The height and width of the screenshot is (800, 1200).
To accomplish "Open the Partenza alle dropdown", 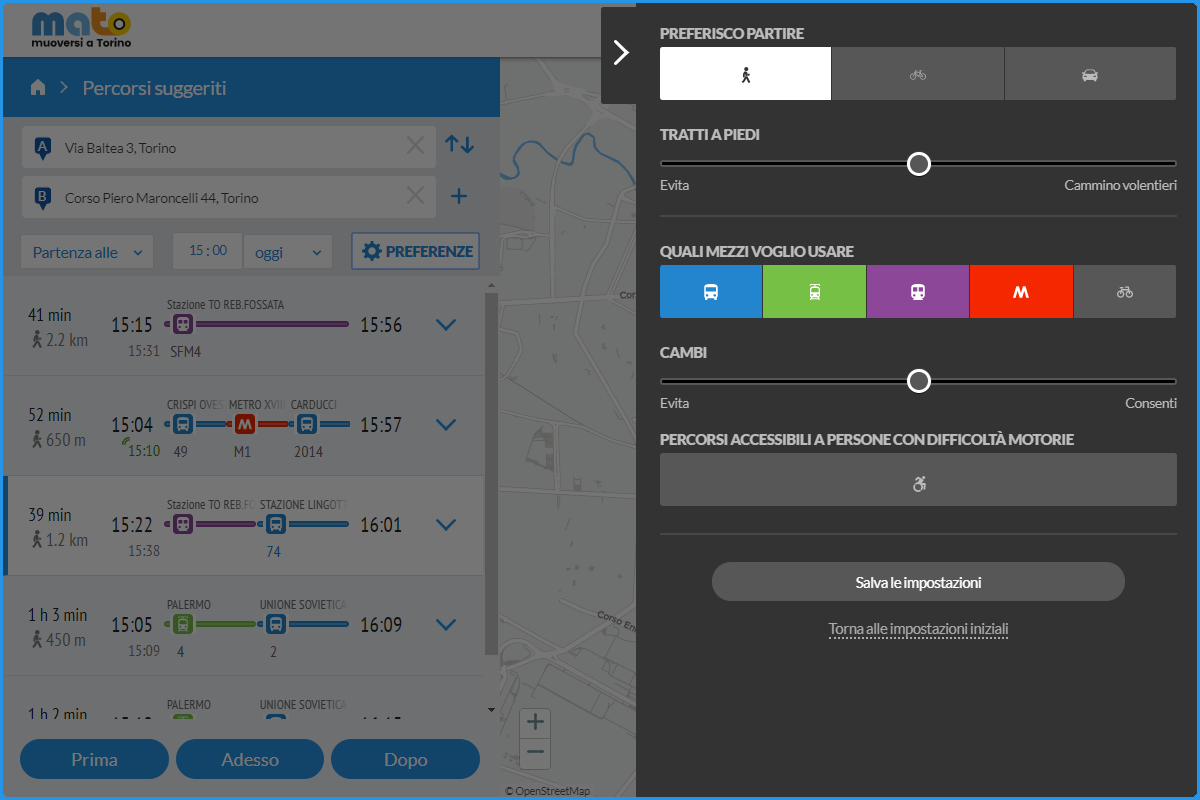I will coord(87,252).
